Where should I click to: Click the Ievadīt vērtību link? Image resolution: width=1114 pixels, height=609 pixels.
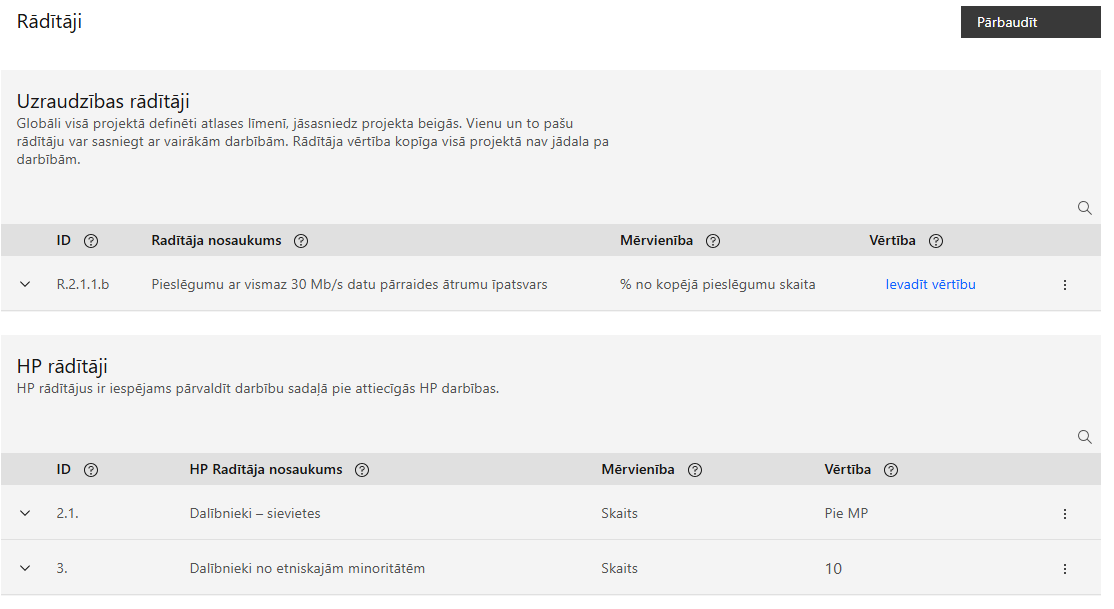930,284
